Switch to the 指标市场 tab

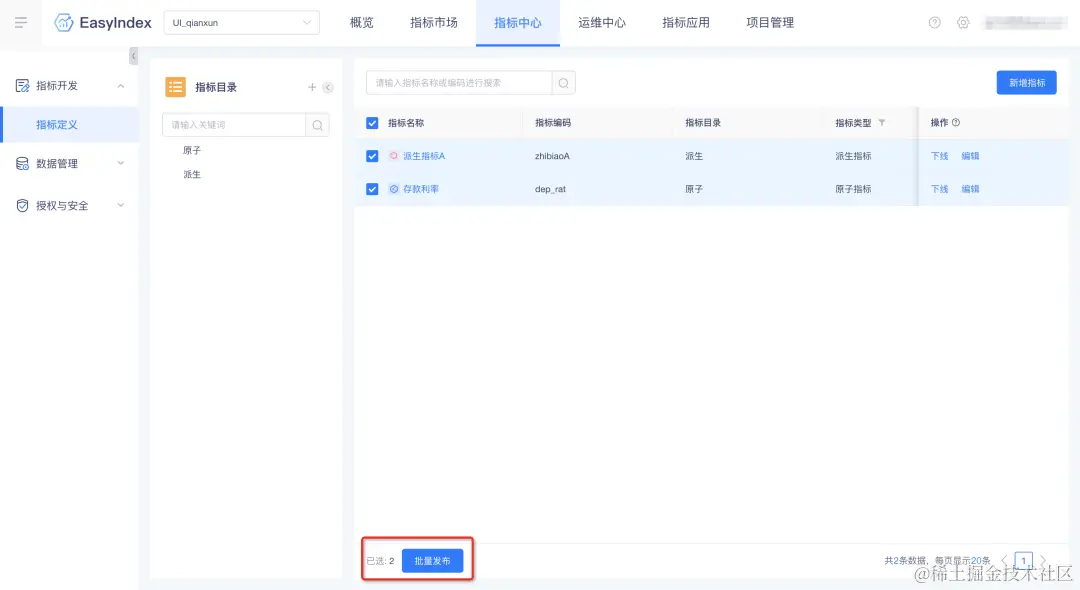coord(434,23)
